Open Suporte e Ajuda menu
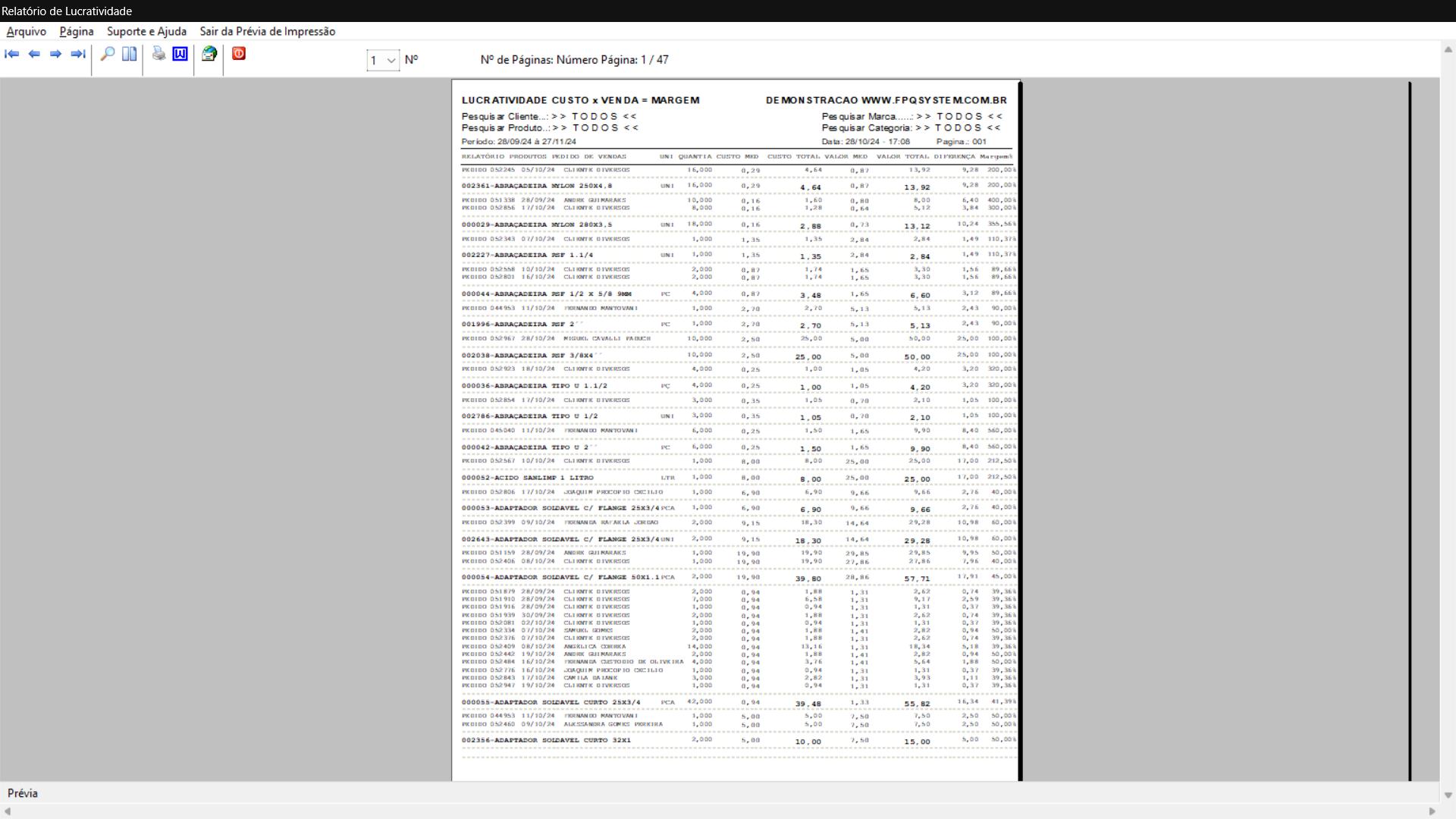Screen dimensions: 1456x819 coord(146,31)
